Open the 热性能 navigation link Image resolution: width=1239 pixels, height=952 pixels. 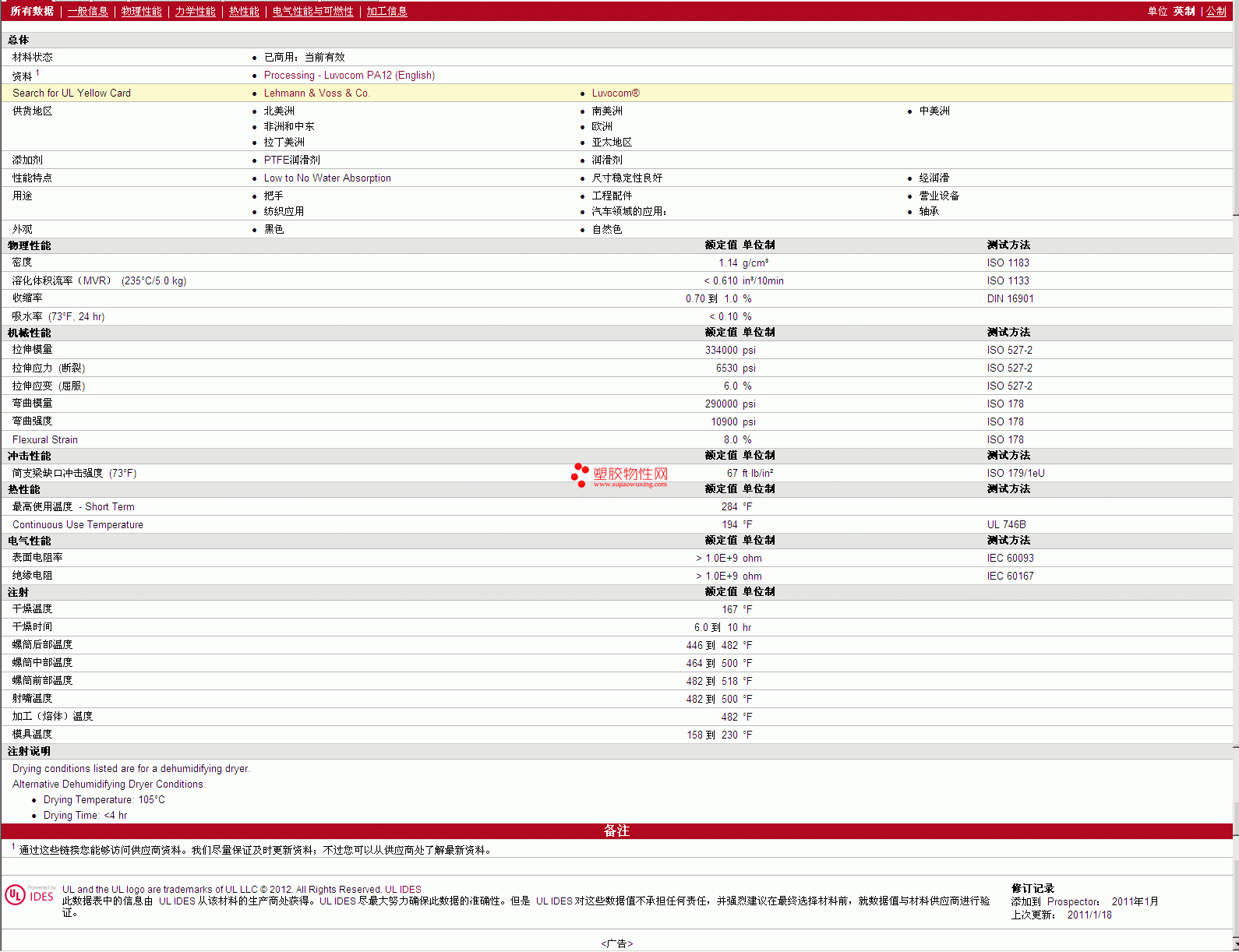[244, 11]
